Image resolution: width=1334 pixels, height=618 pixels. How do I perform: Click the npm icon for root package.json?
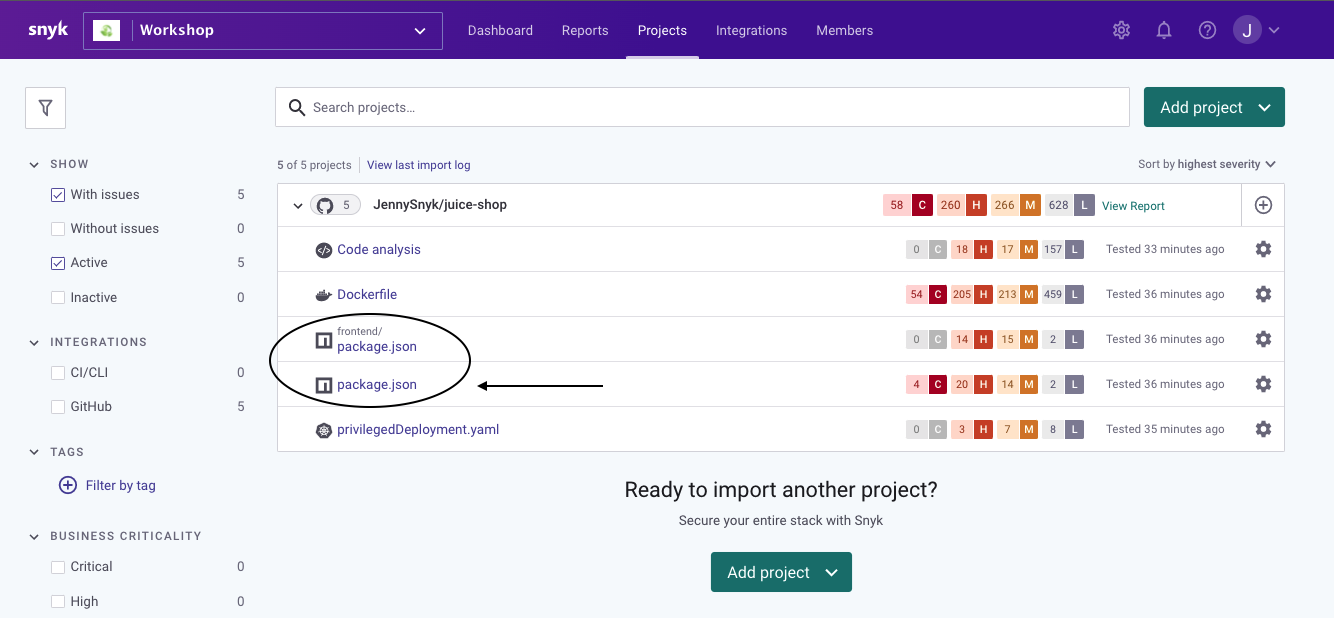(x=323, y=385)
